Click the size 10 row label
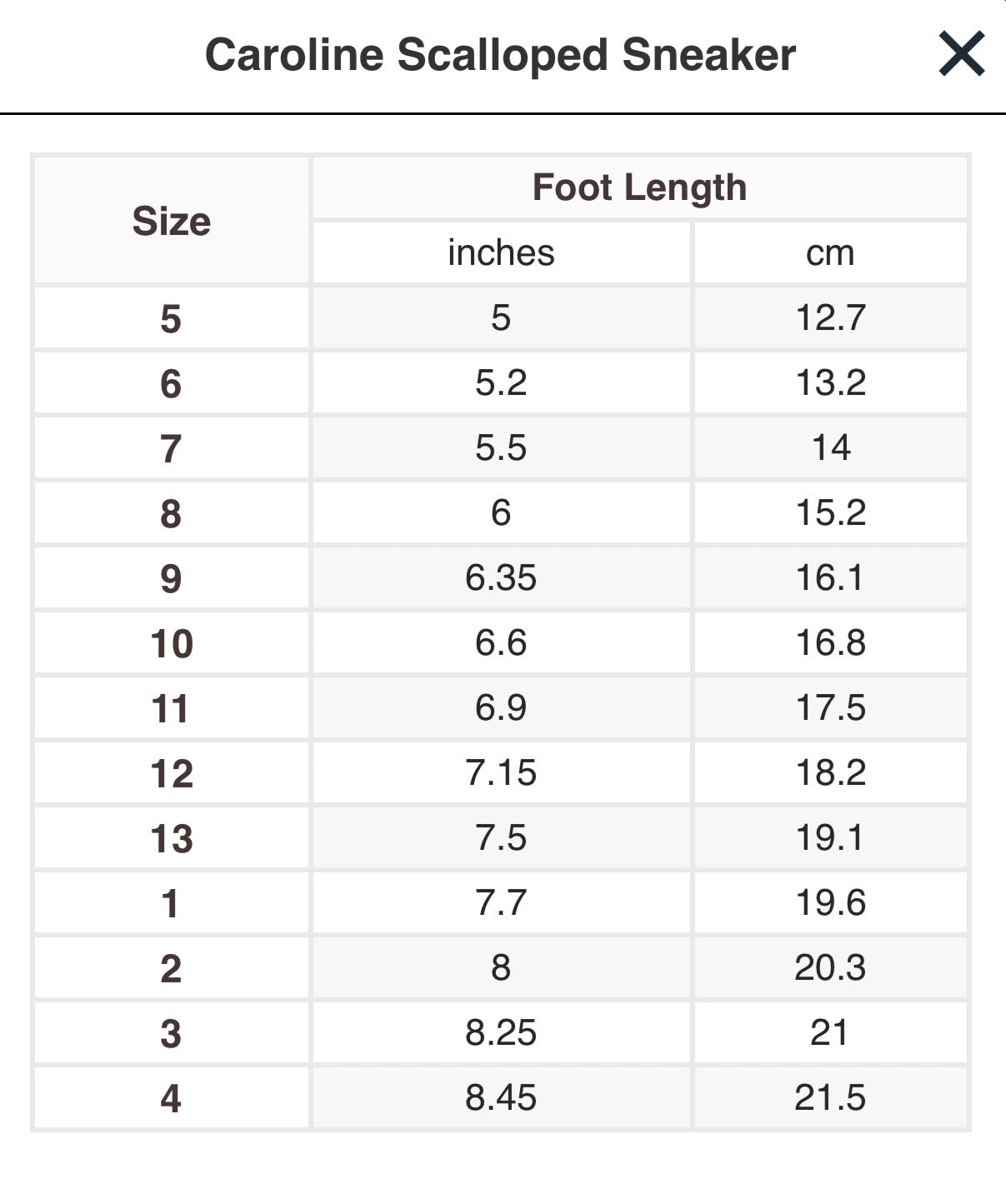Image resolution: width=1006 pixels, height=1204 pixels. pos(171,643)
